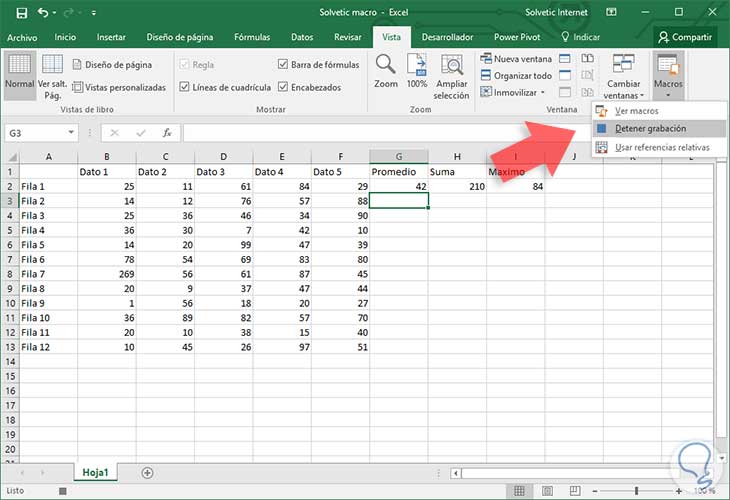Switch to the Insertar tab
This screenshot has height=500, width=730.
pos(111,37)
